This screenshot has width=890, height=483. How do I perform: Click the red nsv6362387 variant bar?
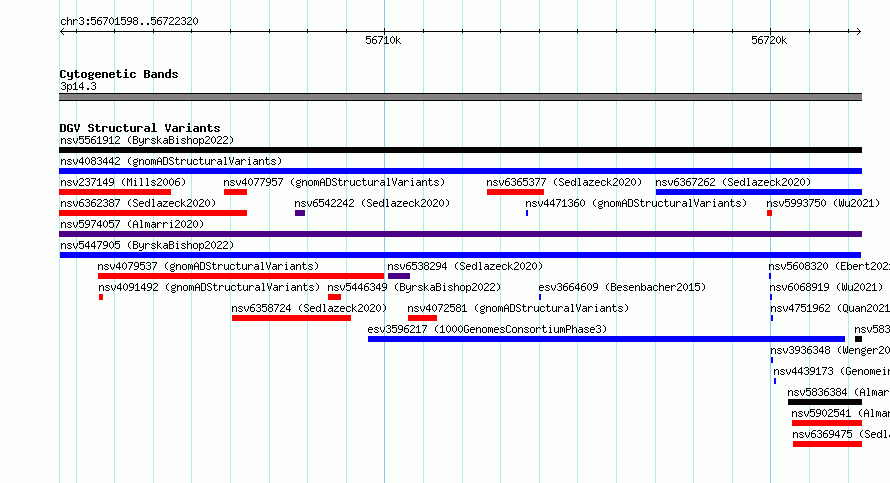[x=153, y=213]
